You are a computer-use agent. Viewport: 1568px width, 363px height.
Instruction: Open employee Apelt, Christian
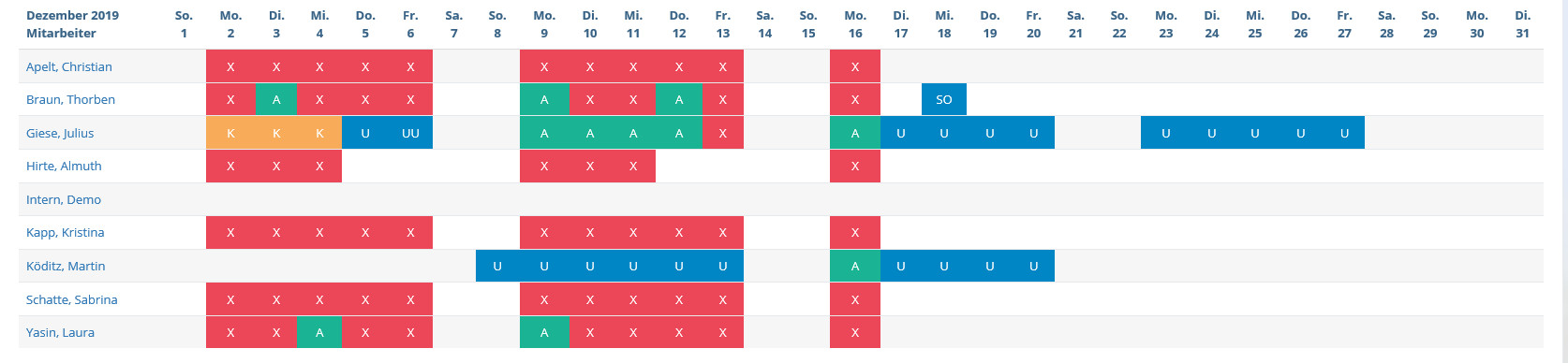click(69, 66)
